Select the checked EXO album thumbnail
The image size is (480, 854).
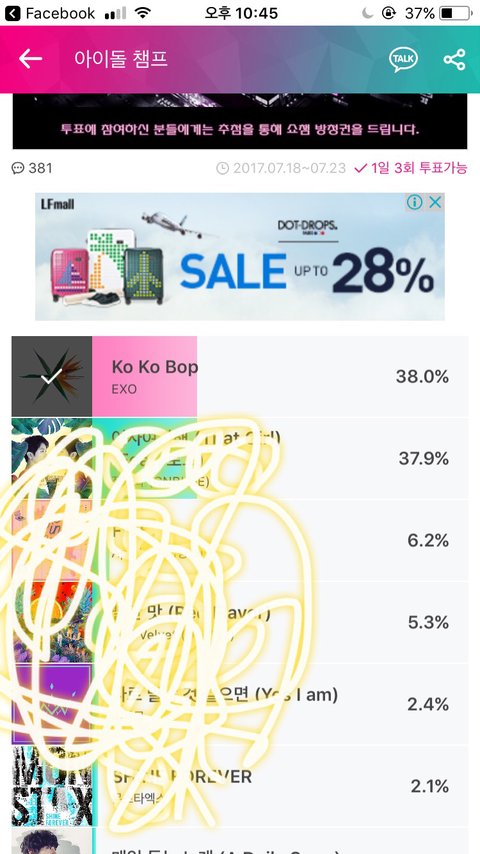coord(52,376)
